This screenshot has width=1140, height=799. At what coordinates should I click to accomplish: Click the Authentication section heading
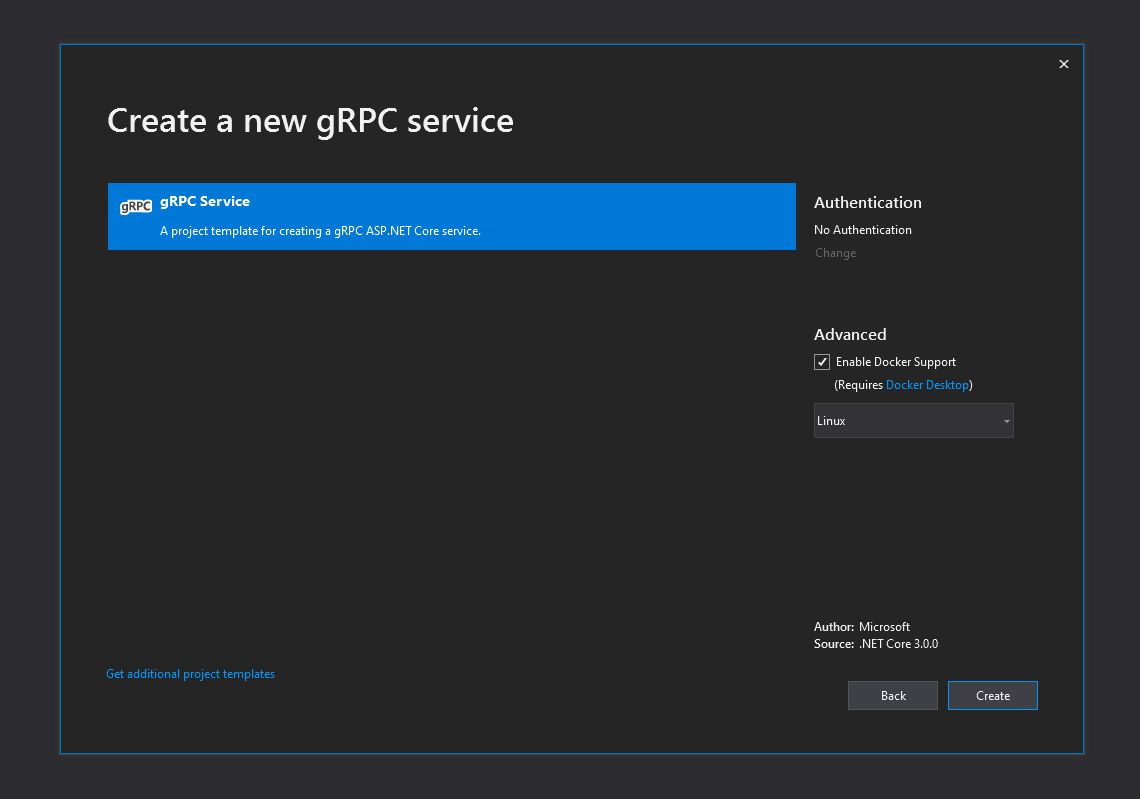click(867, 202)
